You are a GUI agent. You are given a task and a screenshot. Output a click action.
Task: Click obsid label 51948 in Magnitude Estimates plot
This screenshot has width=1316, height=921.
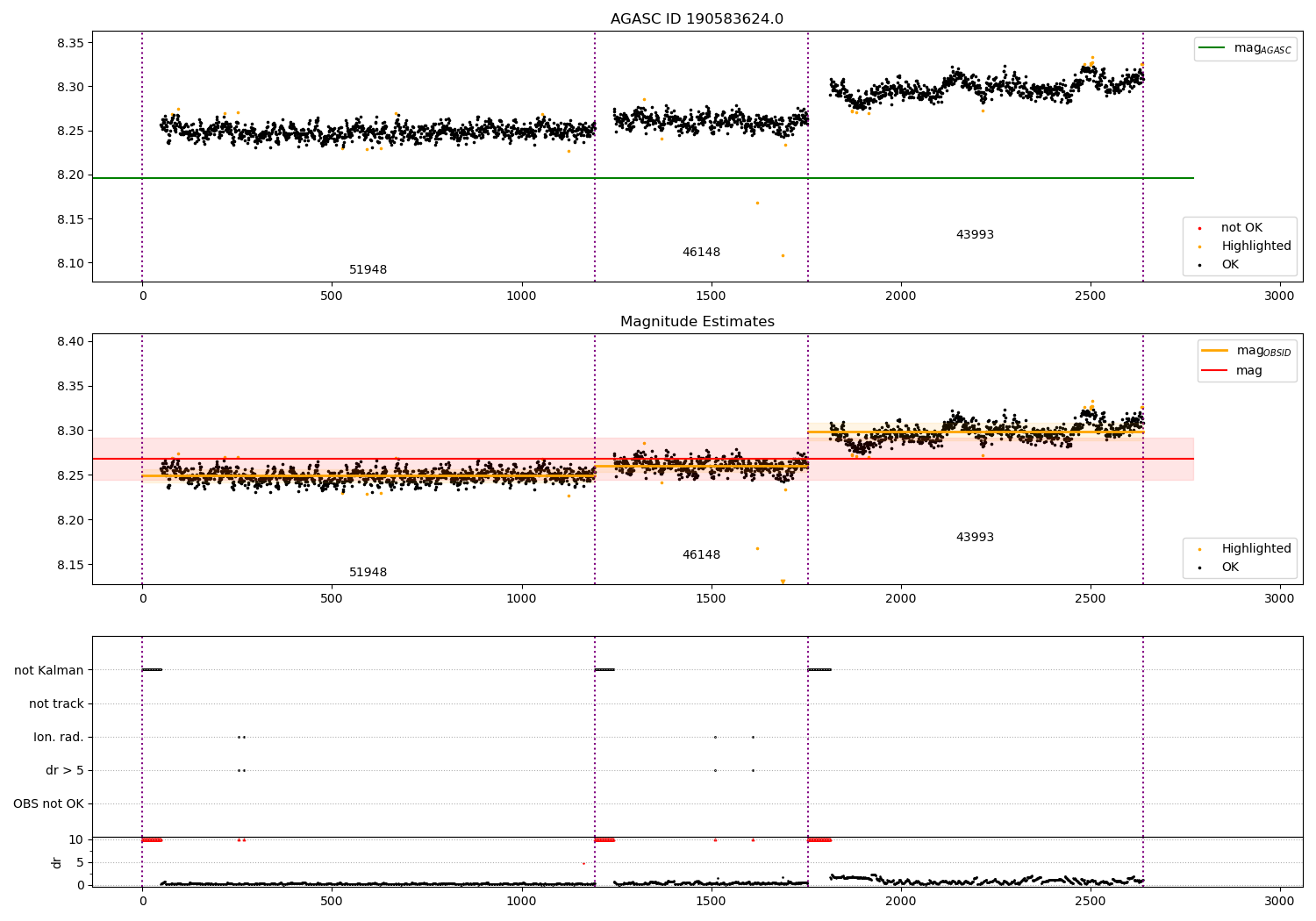[x=368, y=573]
